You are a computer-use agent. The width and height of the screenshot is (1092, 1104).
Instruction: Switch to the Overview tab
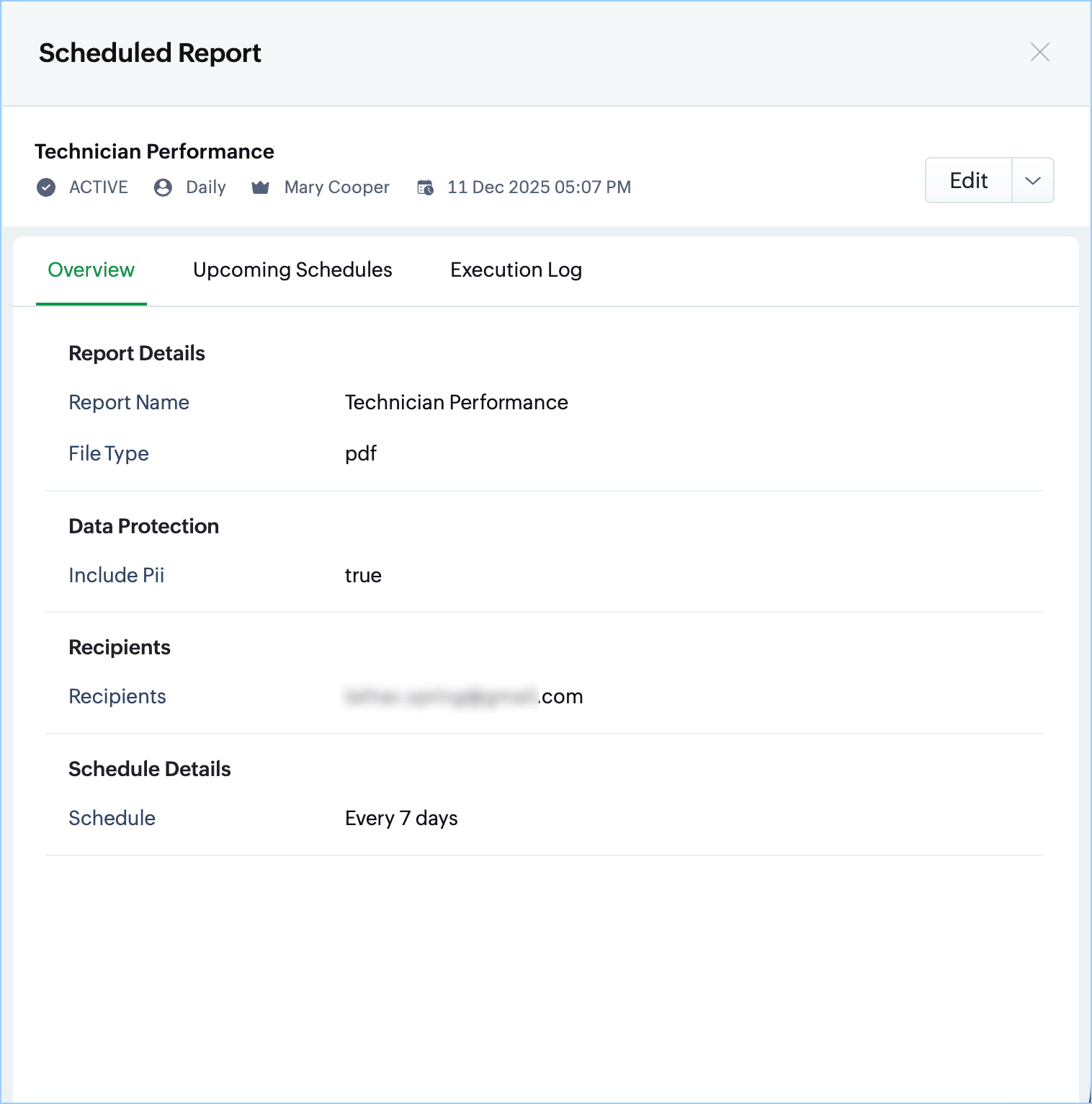91,270
